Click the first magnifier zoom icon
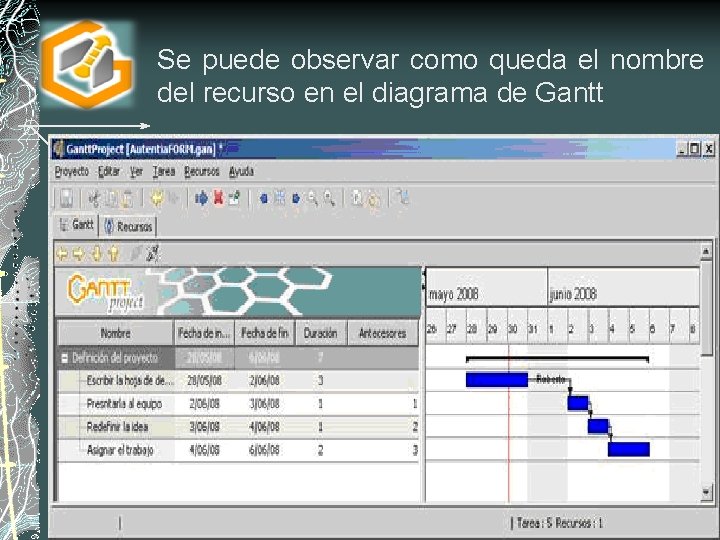 pyautogui.click(x=313, y=198)
